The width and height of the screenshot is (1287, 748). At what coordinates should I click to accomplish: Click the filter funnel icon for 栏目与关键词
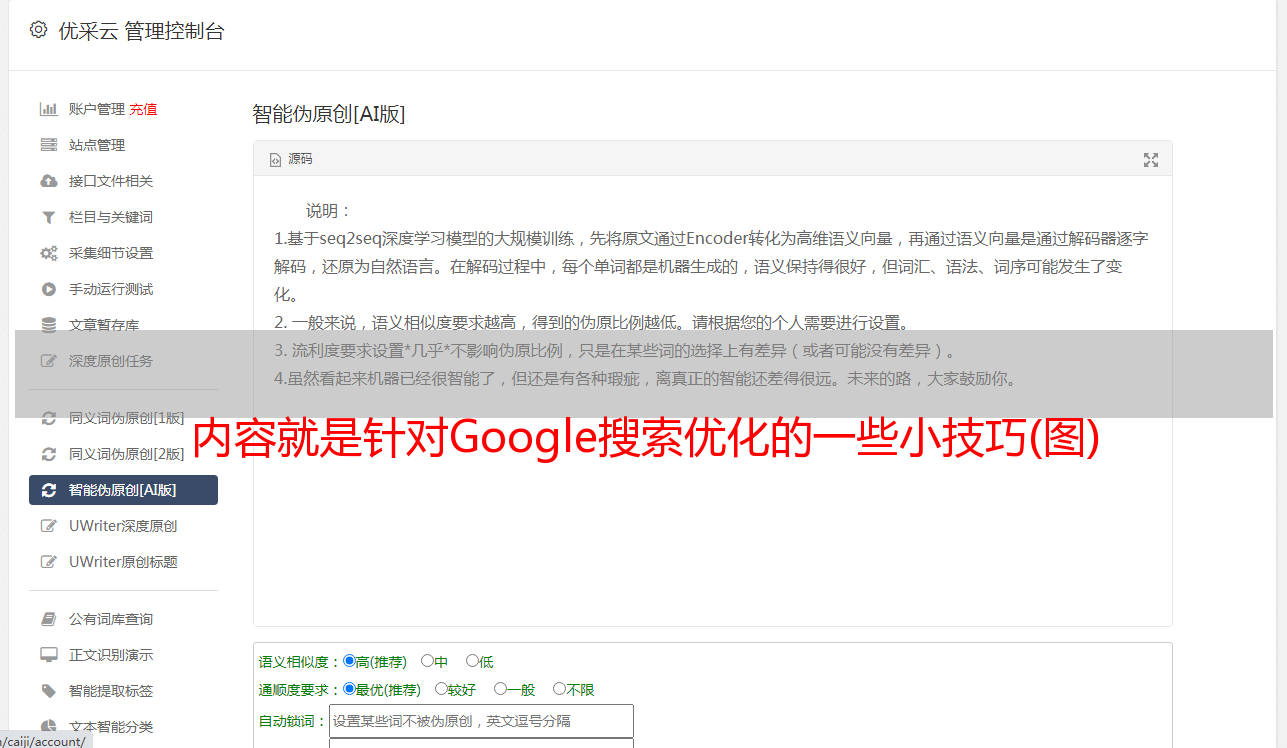pyautogui.click(x=48, y=217)
